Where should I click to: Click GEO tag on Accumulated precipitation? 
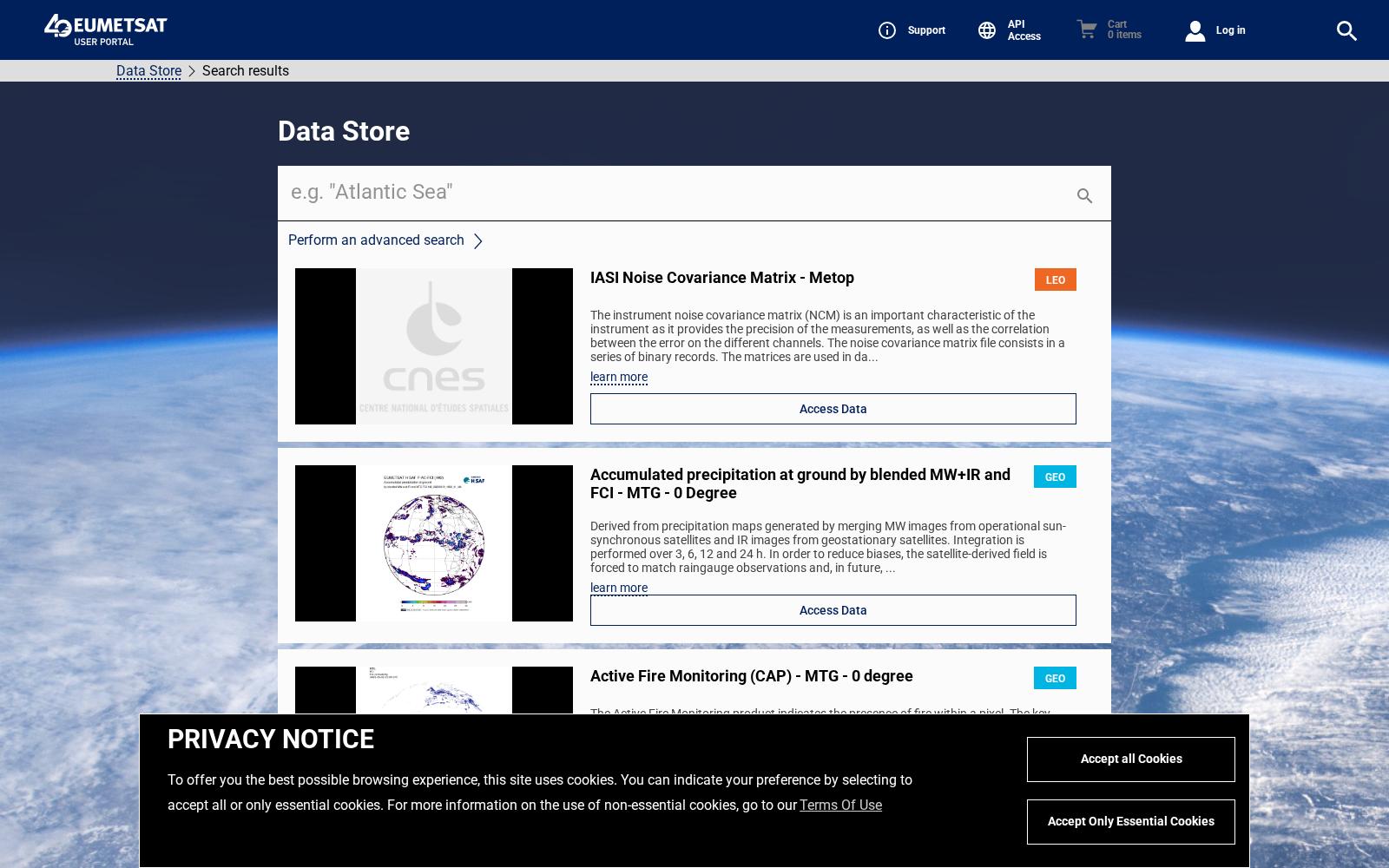[1055, 477]
